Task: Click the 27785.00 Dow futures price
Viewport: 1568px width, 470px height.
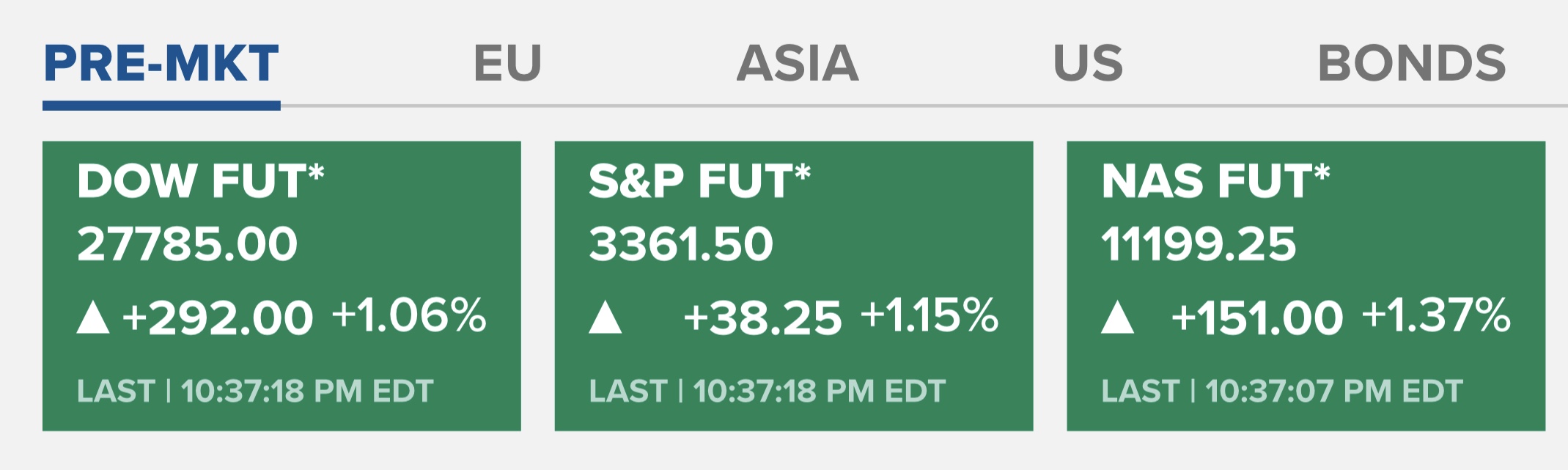Action: (187, 244)
